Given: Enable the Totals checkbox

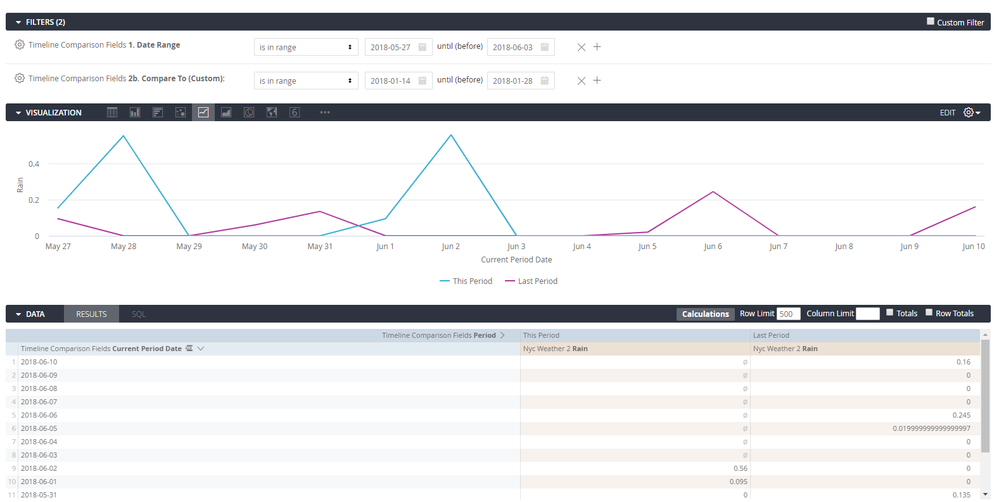Looking at the screenshot, I should pos(890,312).
